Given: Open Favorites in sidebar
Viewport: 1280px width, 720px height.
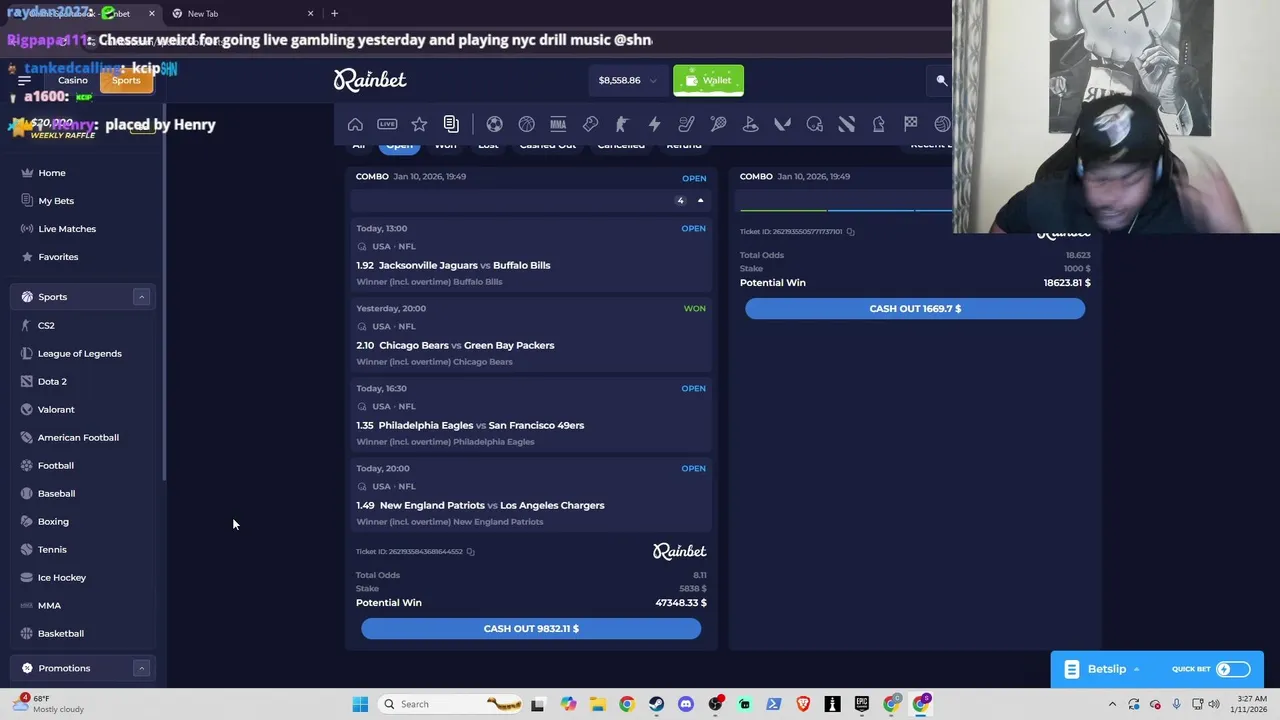Looking at the screenshot, I should pos(58,257).
